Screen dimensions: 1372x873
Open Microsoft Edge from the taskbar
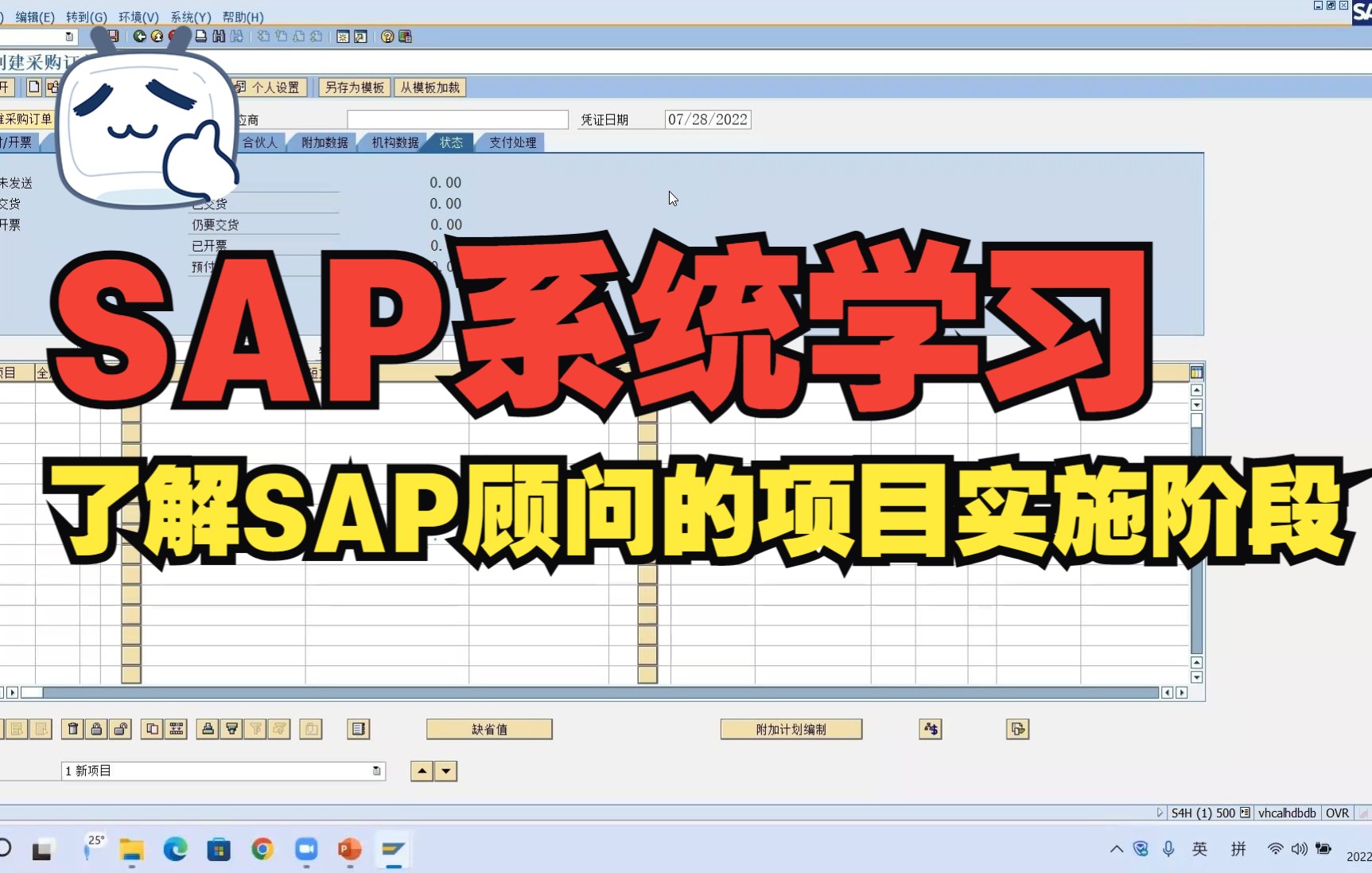click(175, 849)
